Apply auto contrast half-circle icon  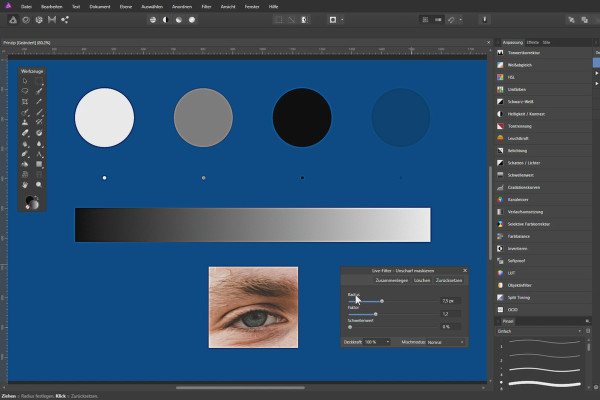click(x=166, y=20)
